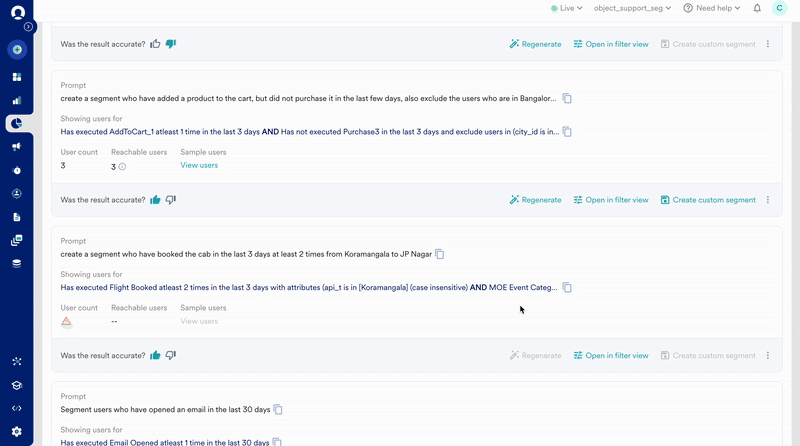Image resolution: width=800 pixels, height=446 pixels.
Task: Copy the email opened prompt text
Action: point(278,409)
